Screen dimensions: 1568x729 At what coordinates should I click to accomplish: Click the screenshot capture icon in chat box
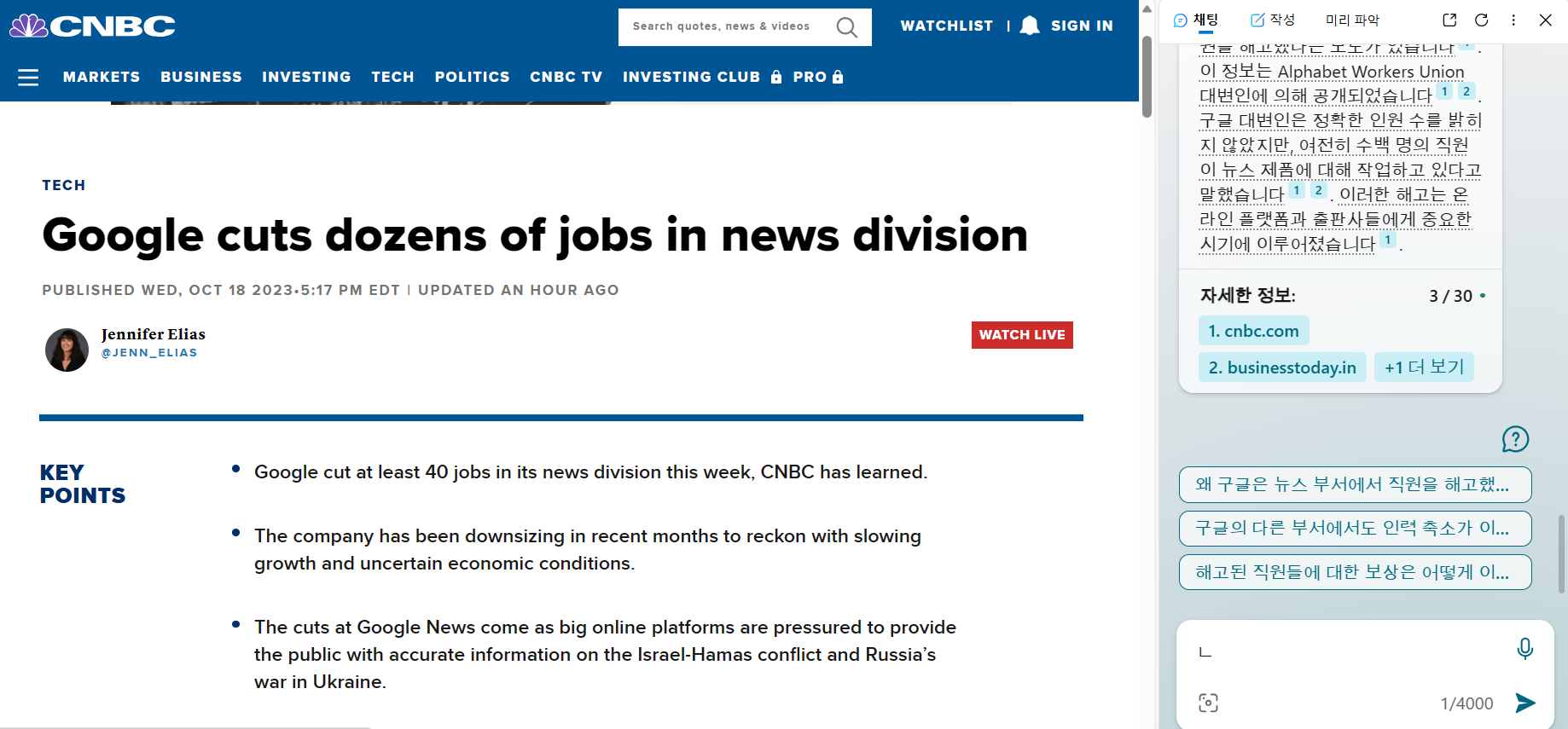point(1208,703)
